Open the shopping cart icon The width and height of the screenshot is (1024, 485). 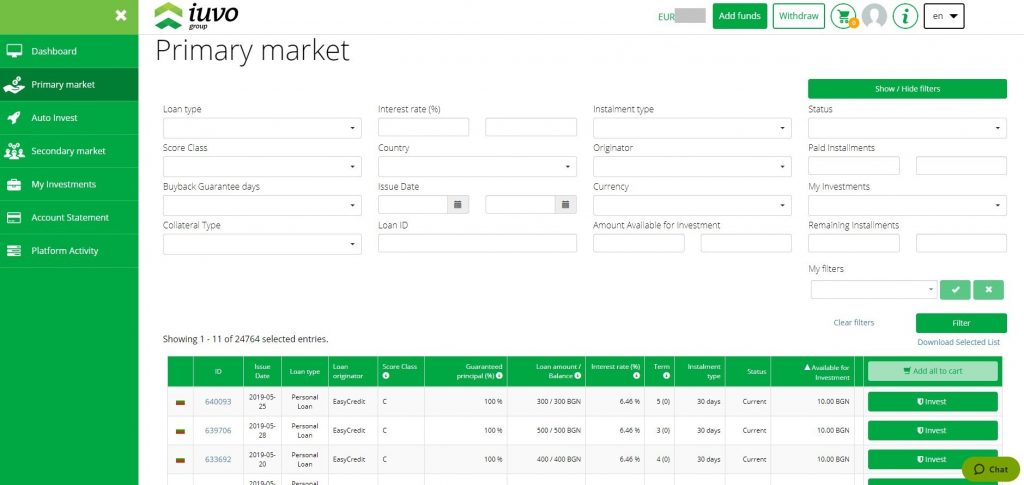[x=843, y=16]
